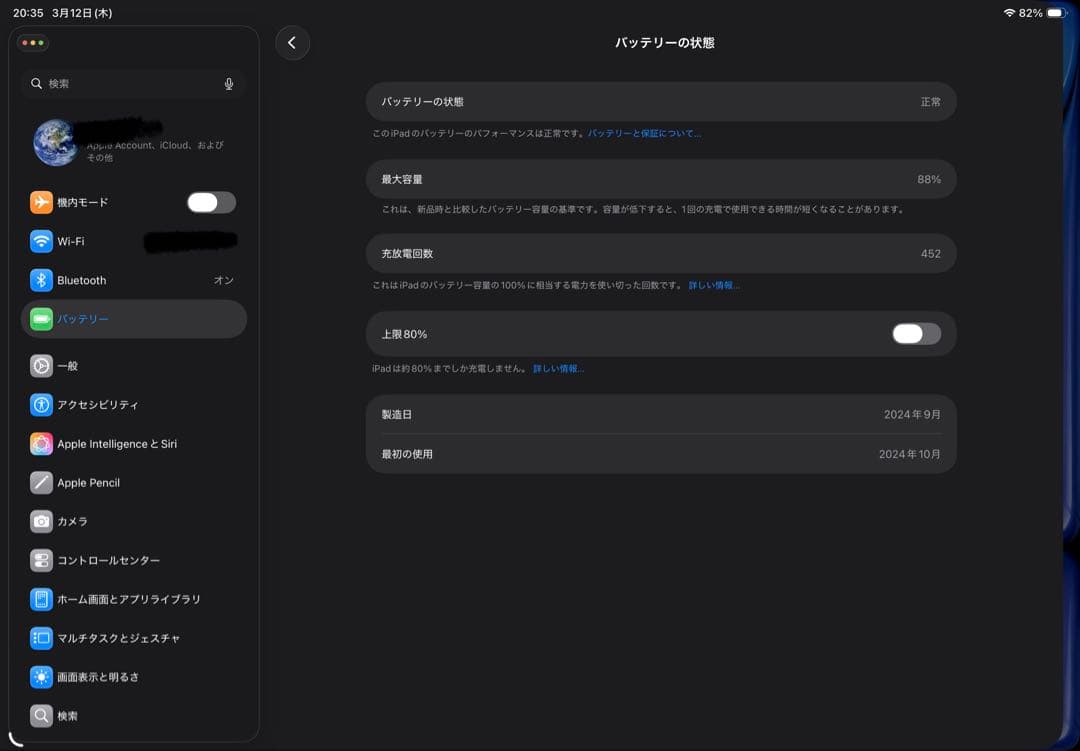The height and width of the screenshot is (751, 1080).
Task: Open 詳しい情報 link under 充放電回数
Action: click(x=714, y=285)
